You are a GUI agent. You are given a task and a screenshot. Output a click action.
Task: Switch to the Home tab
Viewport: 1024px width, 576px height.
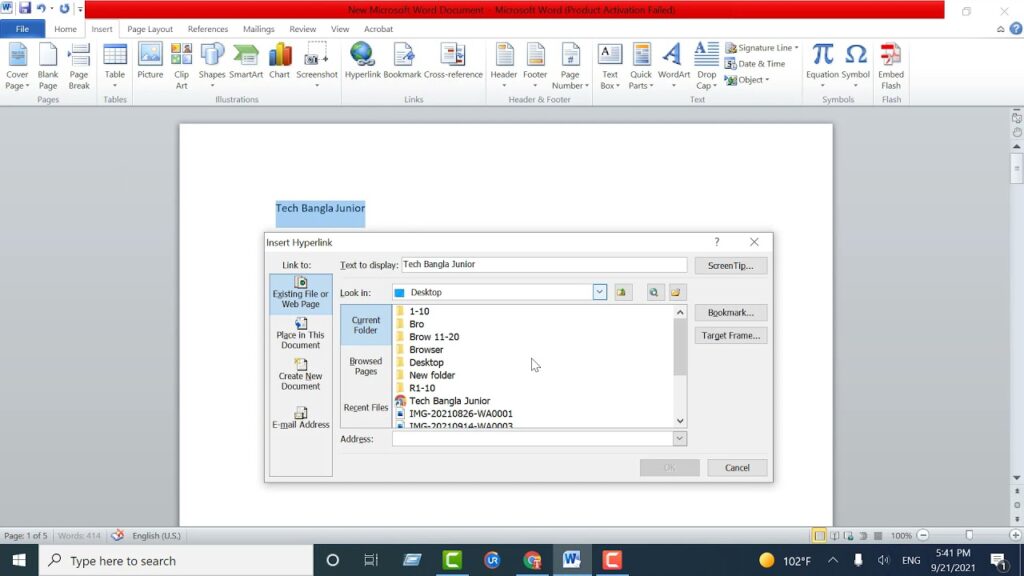tap(65, 29)
